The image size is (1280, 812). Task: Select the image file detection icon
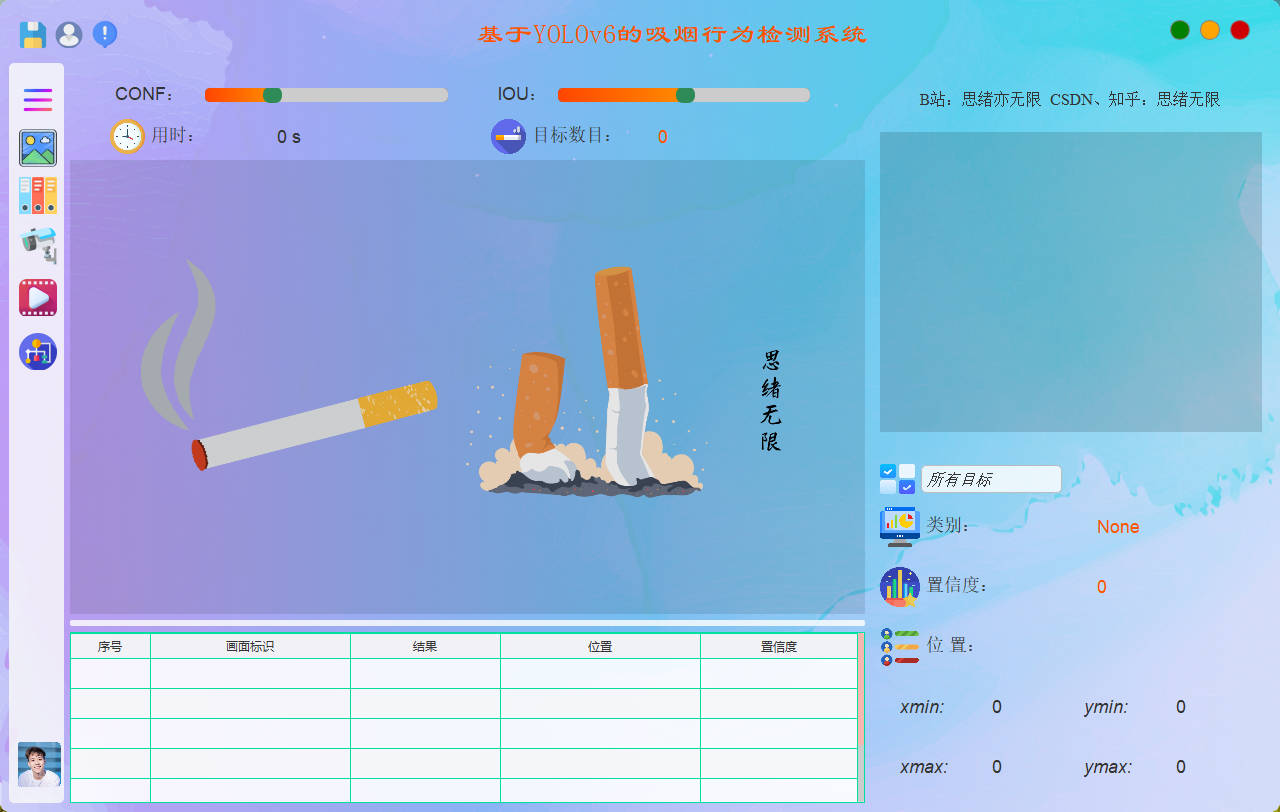point(38,148)
